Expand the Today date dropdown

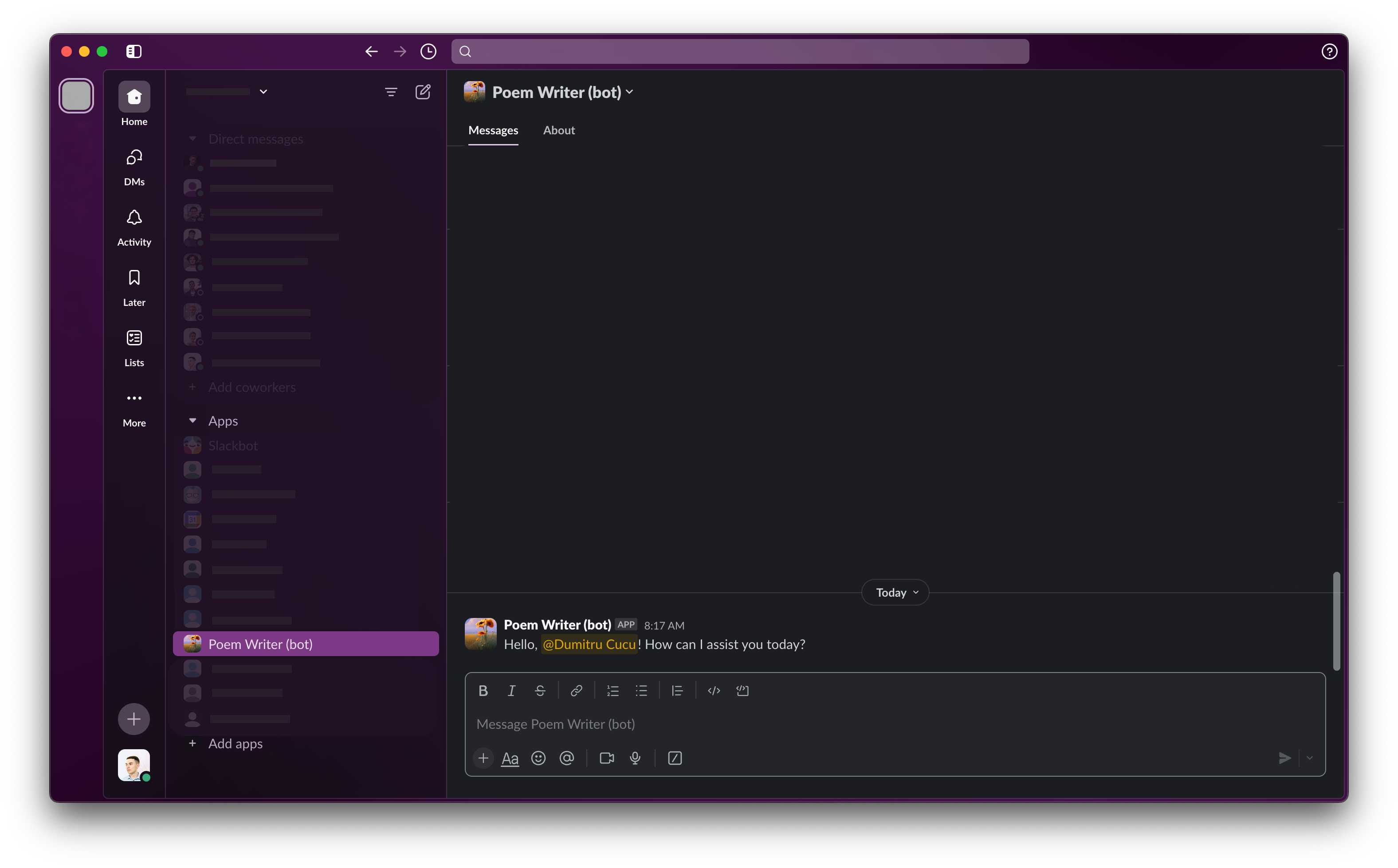click(x=895, y=592)
